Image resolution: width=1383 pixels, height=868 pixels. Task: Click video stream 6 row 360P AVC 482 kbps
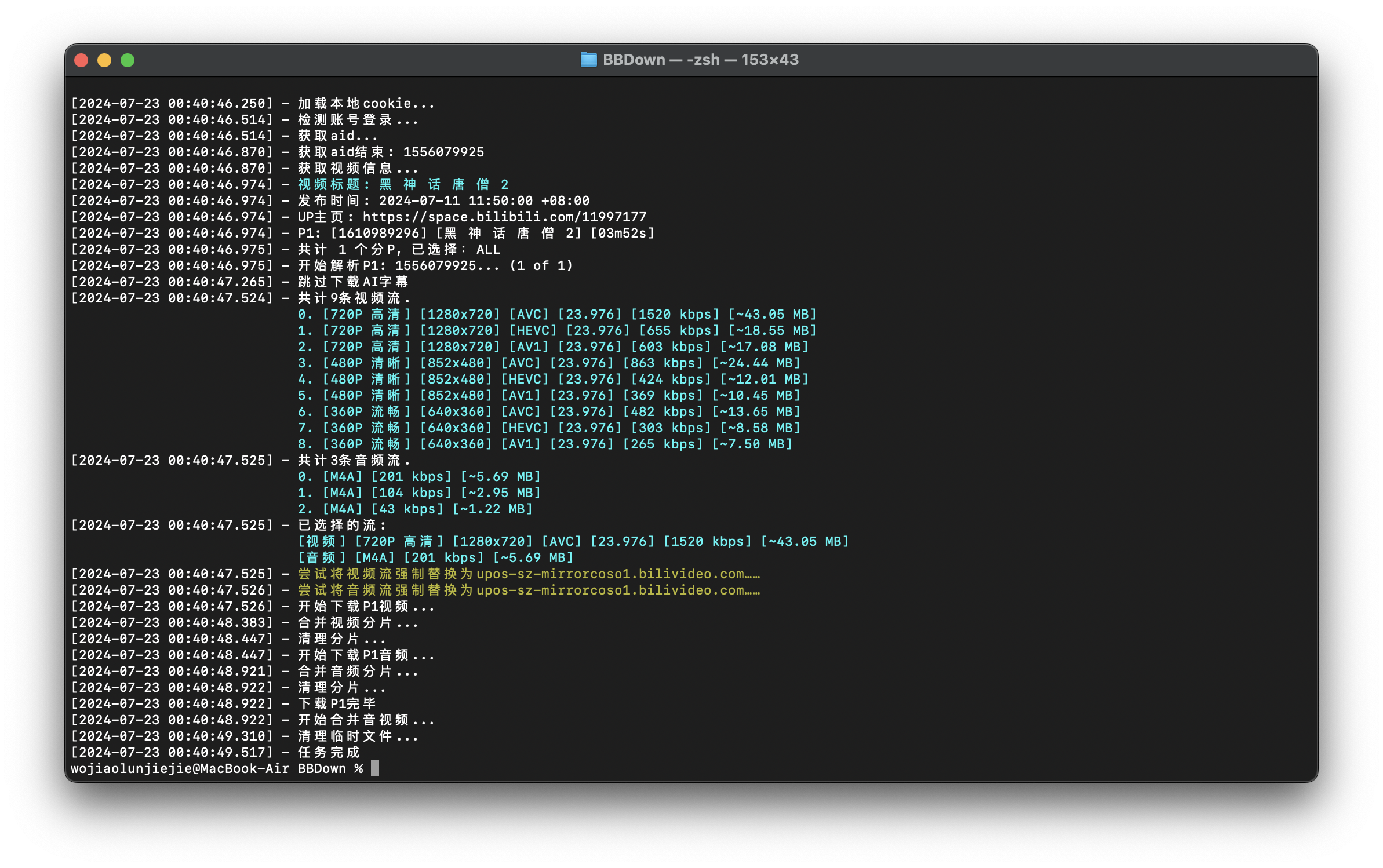coord(549,411)
